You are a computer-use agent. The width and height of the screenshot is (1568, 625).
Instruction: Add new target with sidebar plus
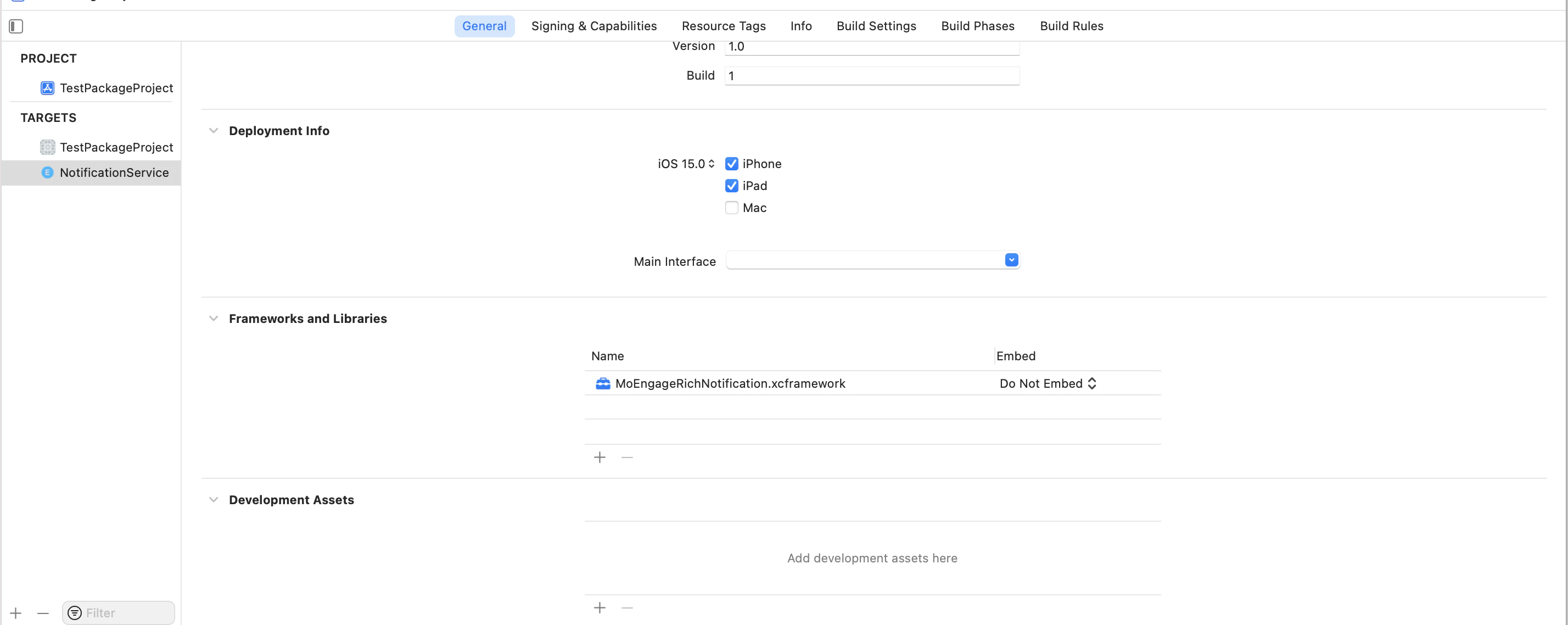[16, 613]
